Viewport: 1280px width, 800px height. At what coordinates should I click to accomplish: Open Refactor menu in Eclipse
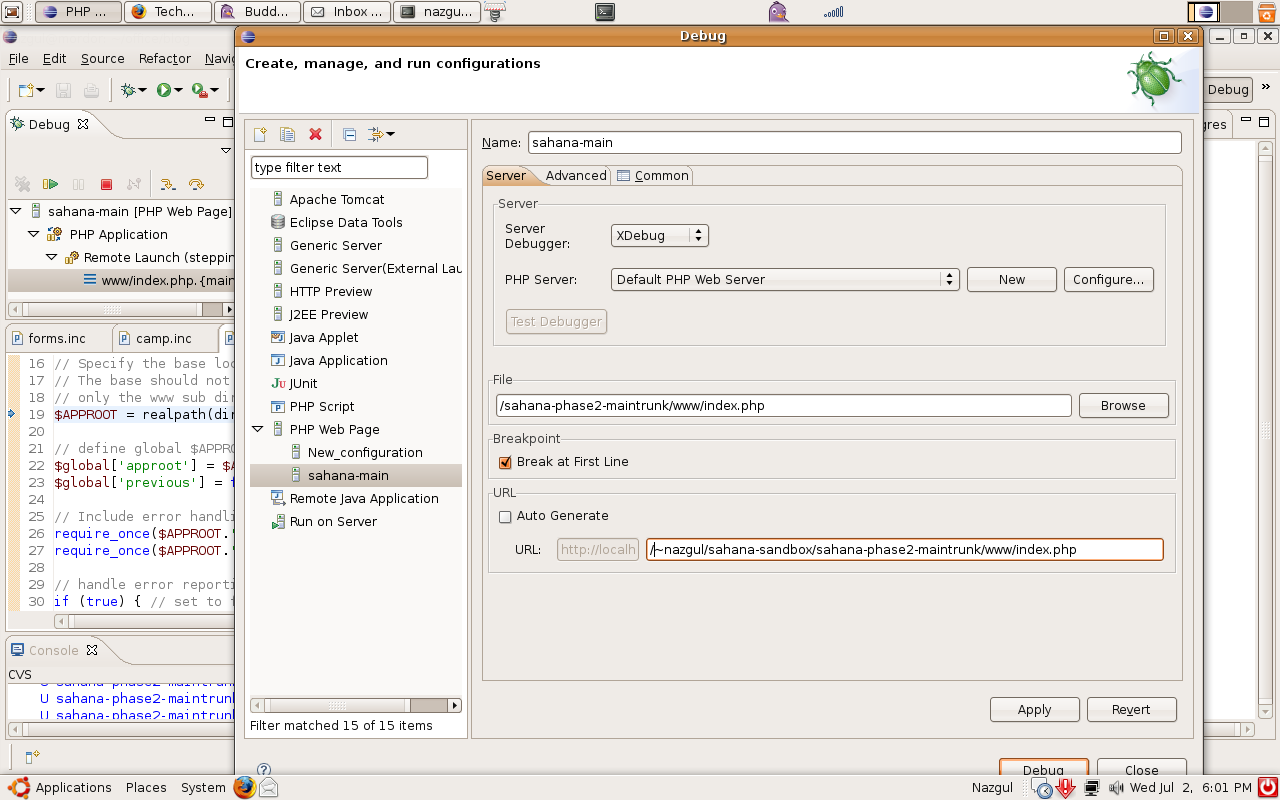[x=165, y=59]
